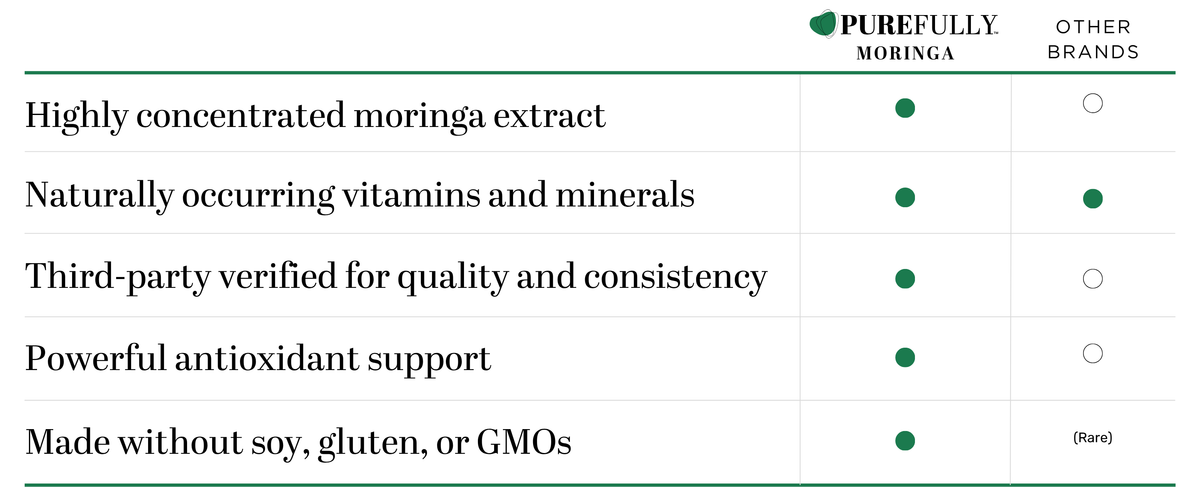The width and height of the screenshot is (1200, 492).
Task: Click Purefully green dot for vitamins and minerals
Action: [905, 198]
